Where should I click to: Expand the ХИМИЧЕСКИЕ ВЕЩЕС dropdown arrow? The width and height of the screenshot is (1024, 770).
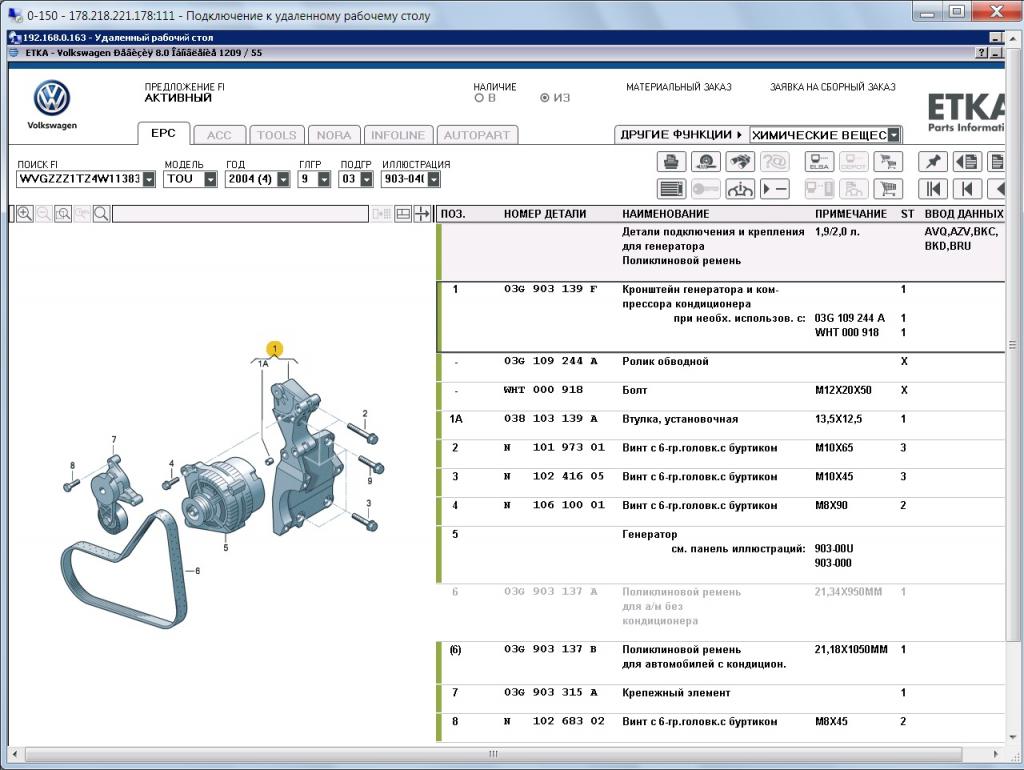(894, 135)
